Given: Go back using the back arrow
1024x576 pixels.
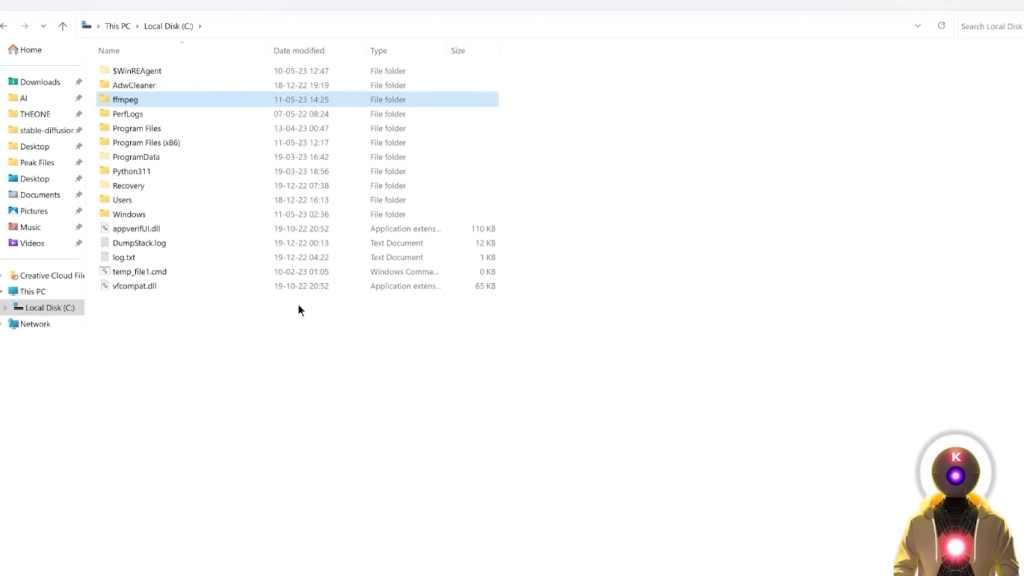Looking at the screenshot, I should (4, 26).
